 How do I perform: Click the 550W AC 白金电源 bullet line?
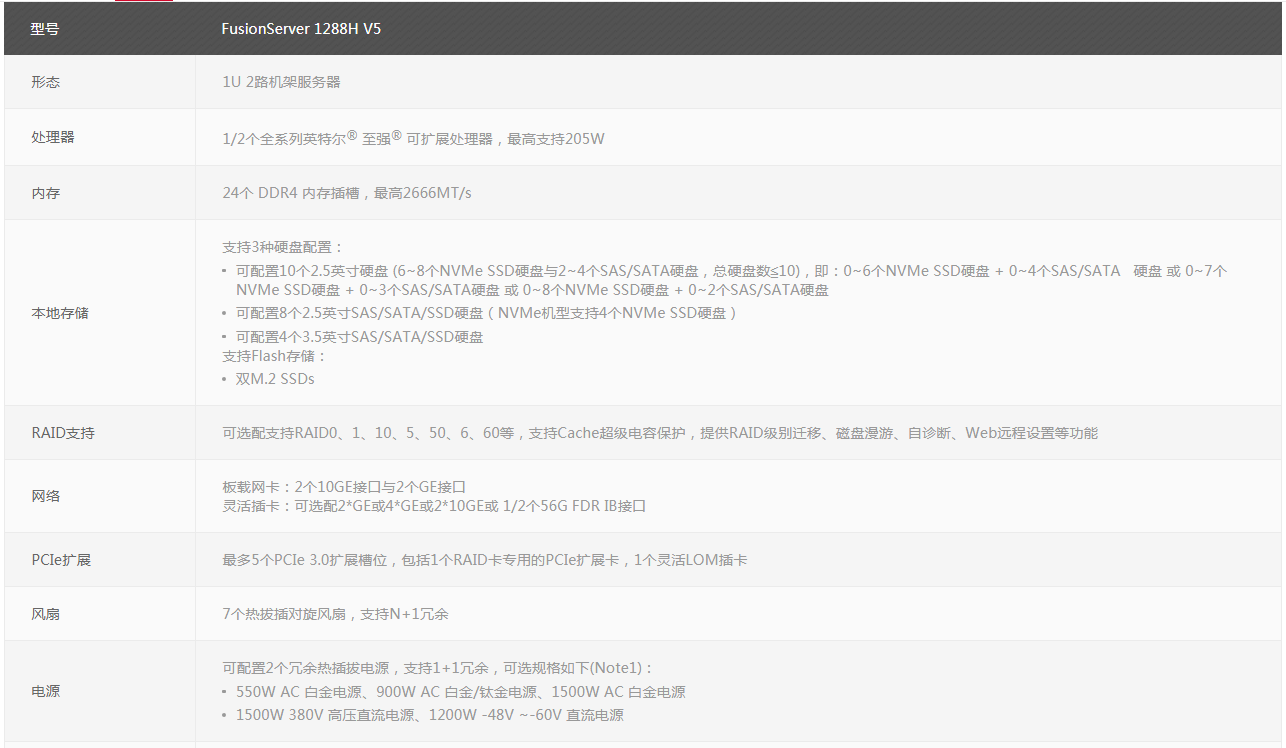tap(454, 692)
